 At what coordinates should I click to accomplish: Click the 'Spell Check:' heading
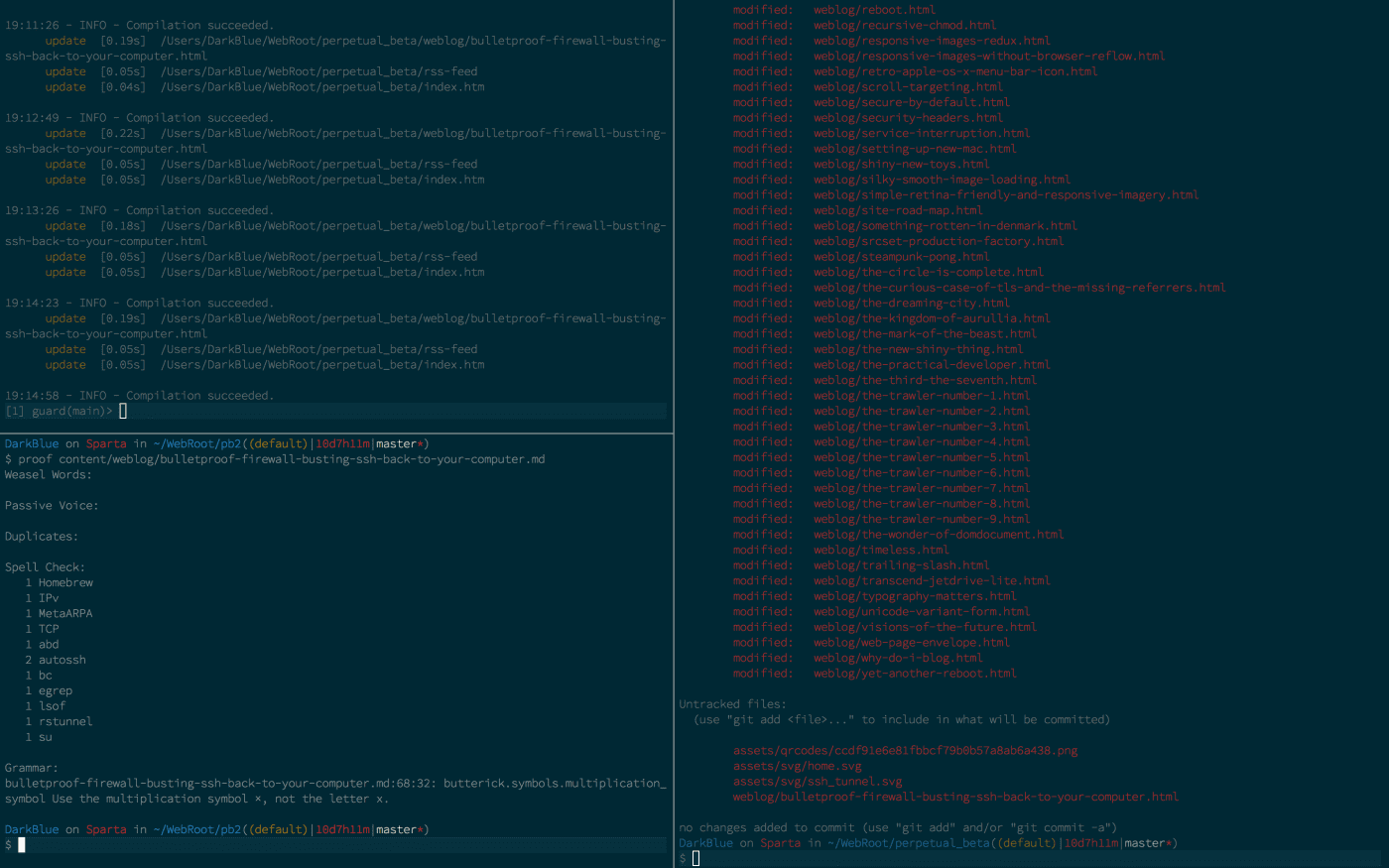click(45, 567)
